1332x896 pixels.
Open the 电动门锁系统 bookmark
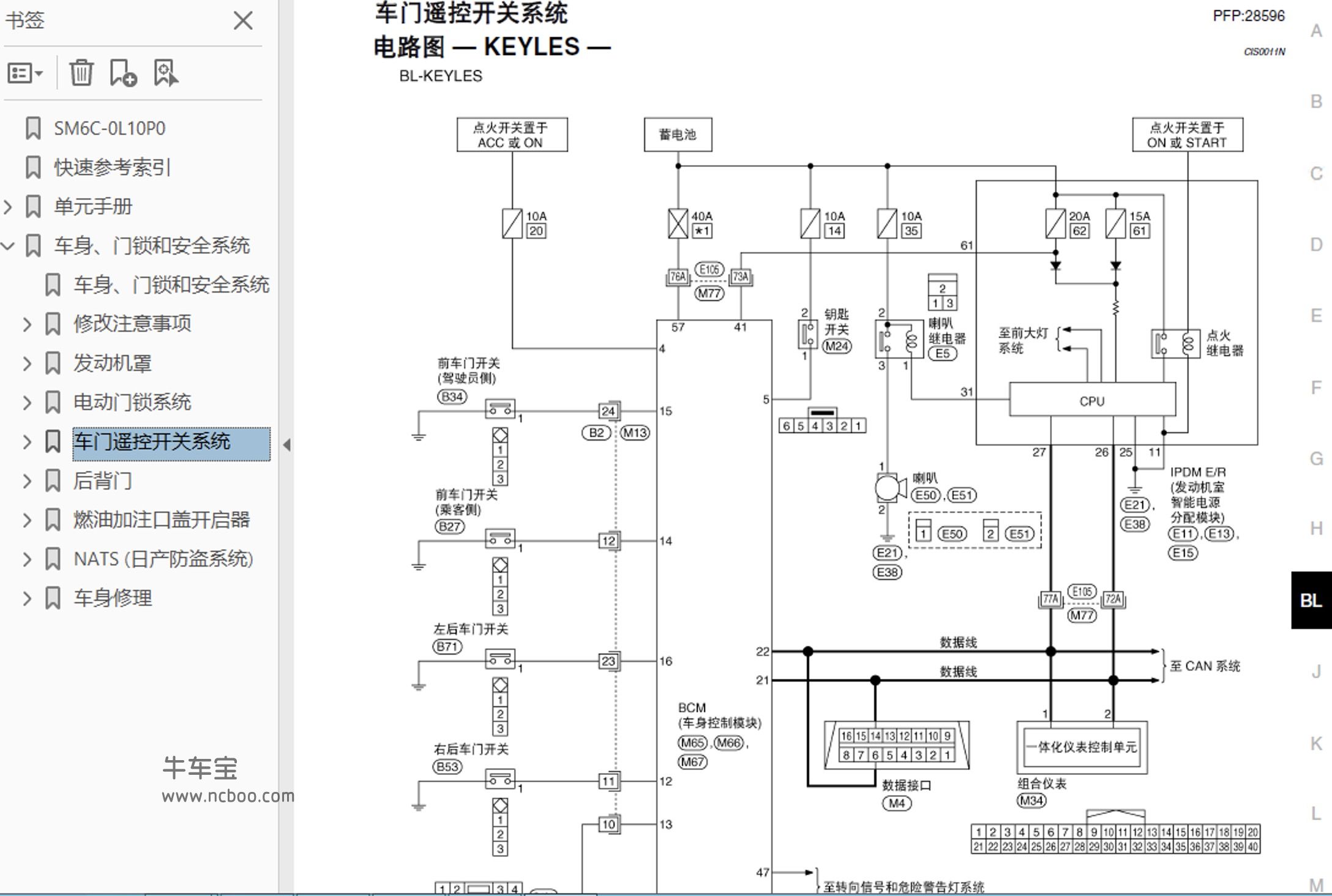coord(132,402)
